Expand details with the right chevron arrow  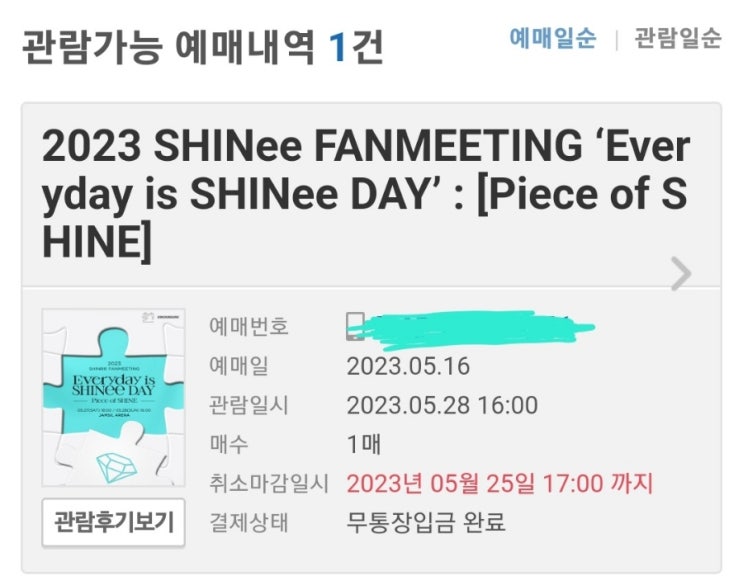(x=680, y=273)
